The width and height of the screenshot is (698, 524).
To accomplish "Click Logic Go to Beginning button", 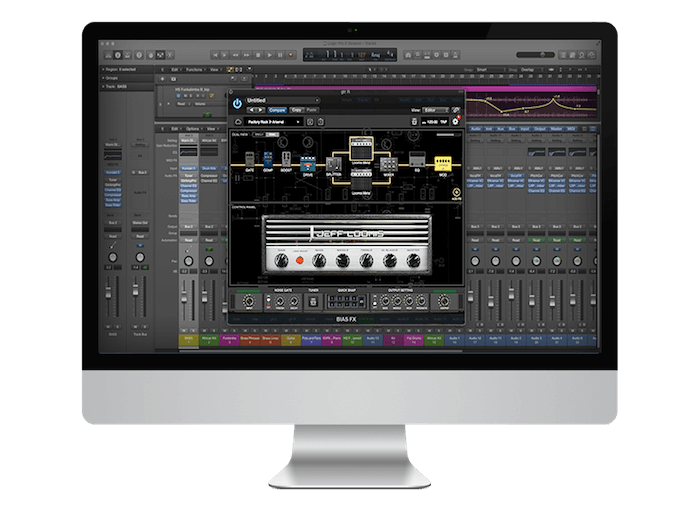I will [215, 55].
